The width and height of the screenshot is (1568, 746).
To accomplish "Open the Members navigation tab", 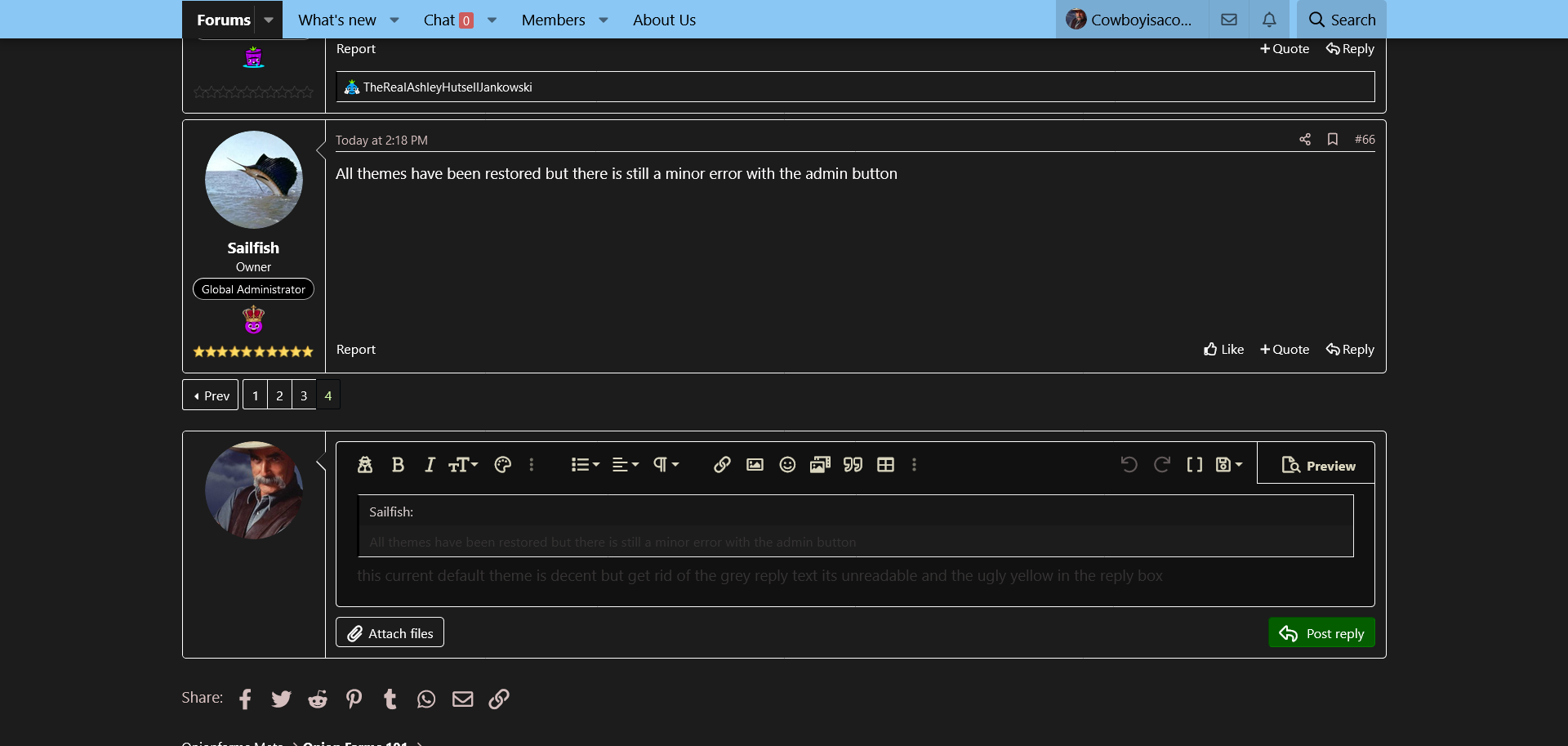I will point(553,20).
